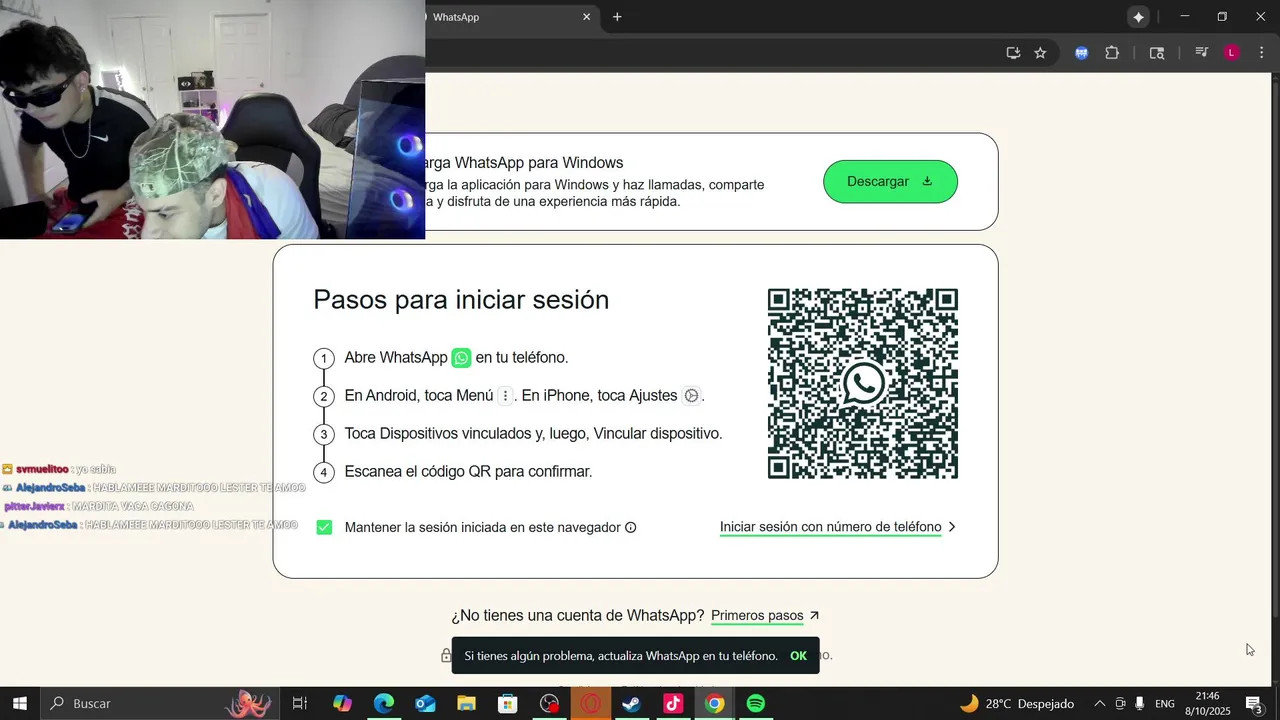
Task: Close the WhatsApp browser tab
Action: tap(586, 17)
